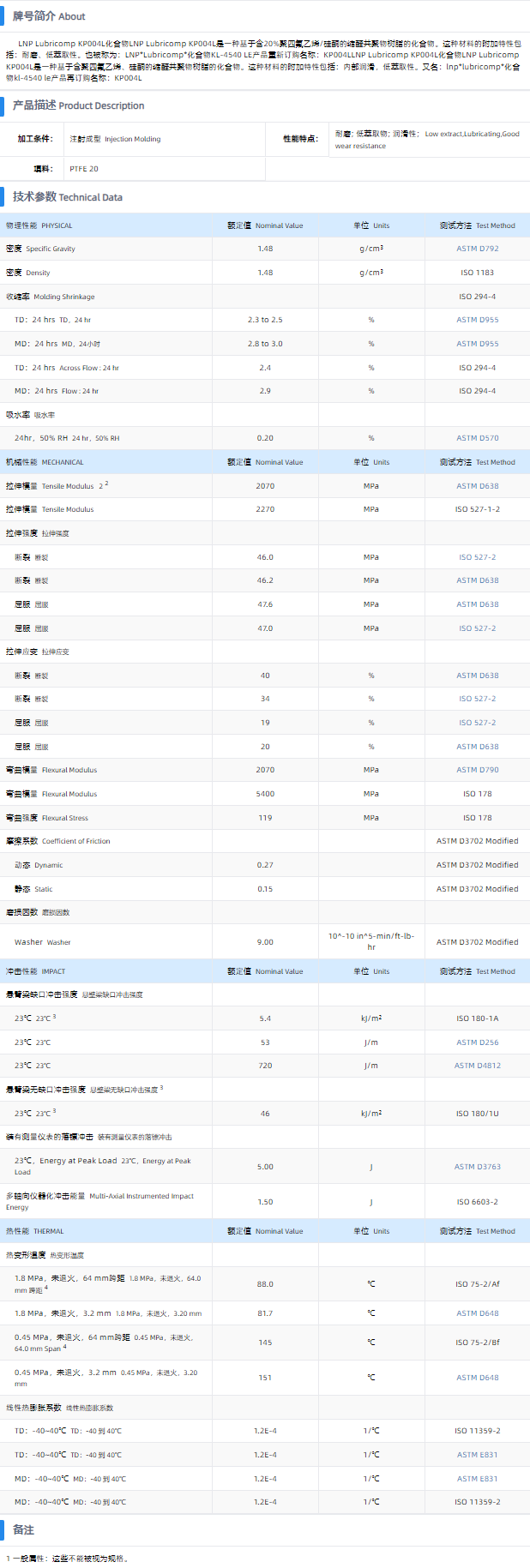
Task: Select the 720 J/m impact value
Action: click(x=265, y=1066)
